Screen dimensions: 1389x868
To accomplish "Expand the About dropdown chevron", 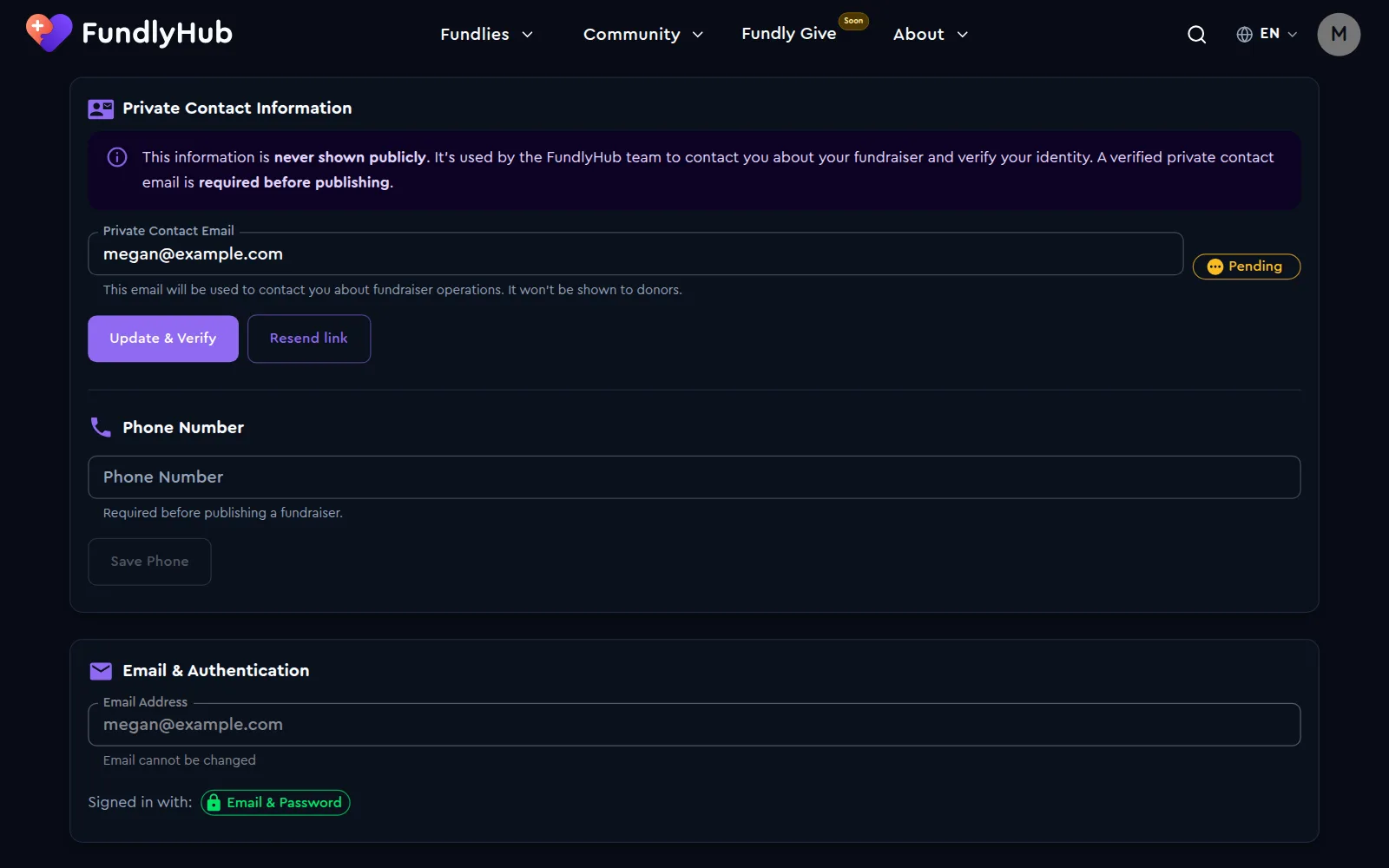I will [962, 35].
